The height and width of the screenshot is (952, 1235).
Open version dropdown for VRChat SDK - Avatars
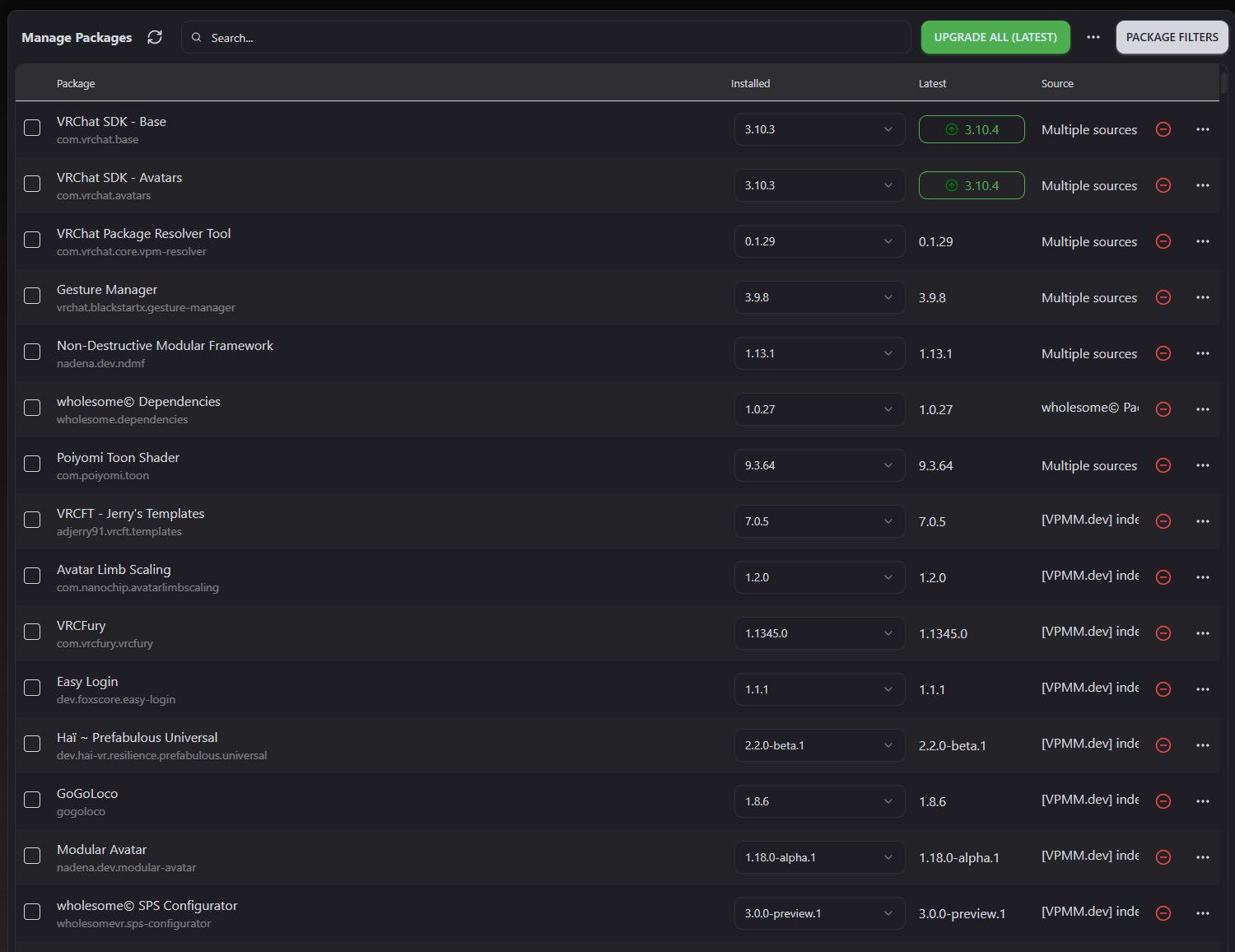tap(819, 185)
